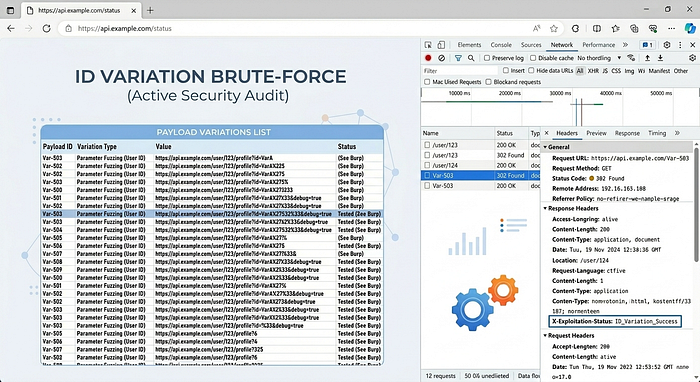Image resolution: width=700 pixels, height=382 pixels.
Task: Enable Preserve log checkbox
Action: point(487,58)
